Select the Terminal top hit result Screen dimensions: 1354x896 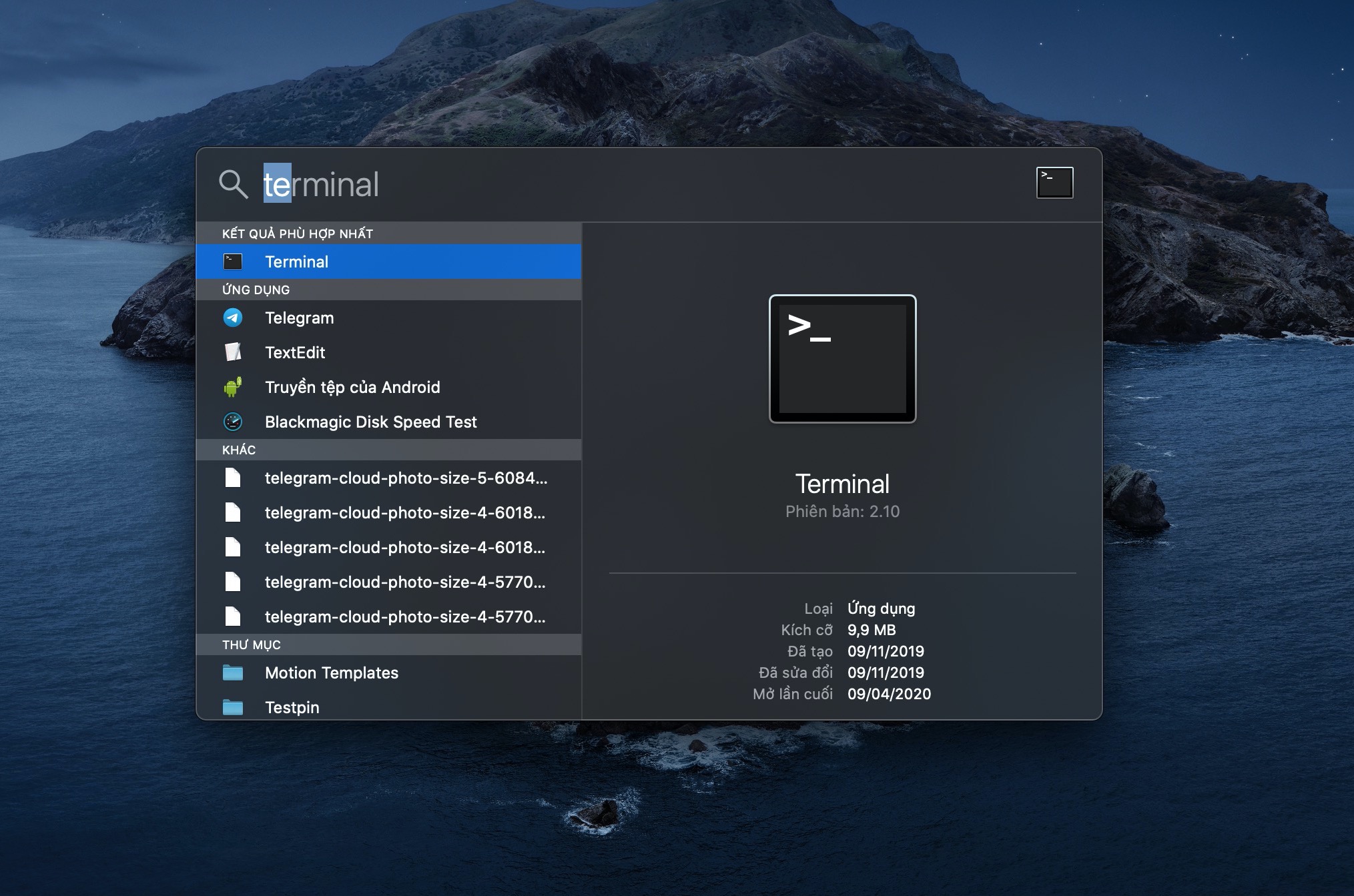(x=388, y=262)
